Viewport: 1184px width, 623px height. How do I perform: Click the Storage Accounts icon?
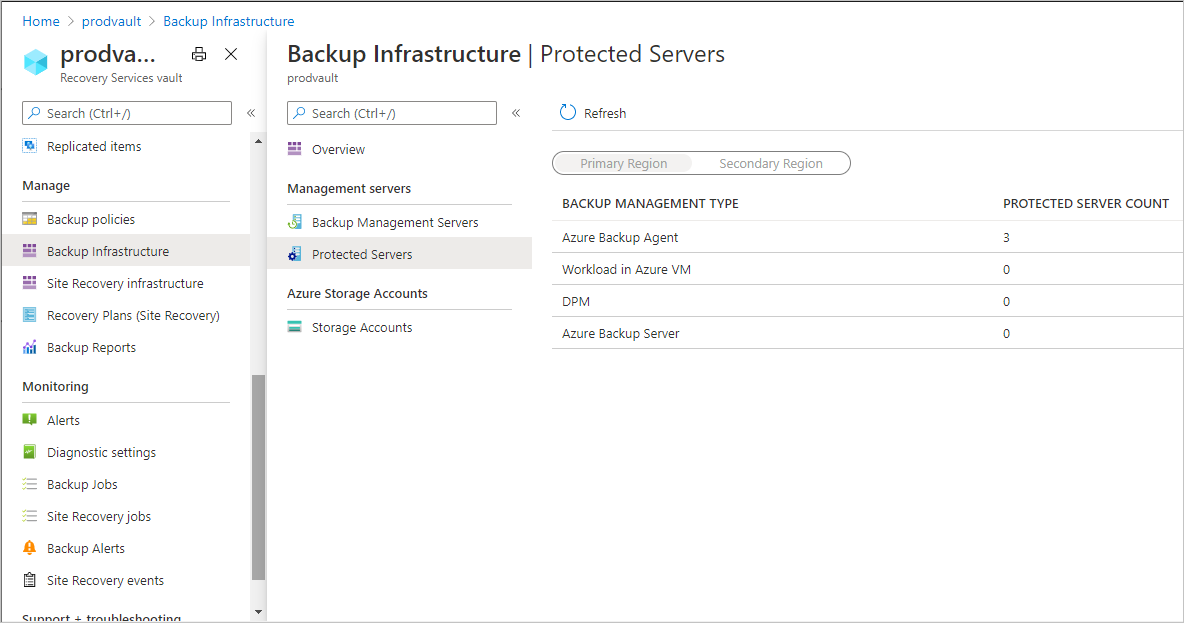294,327
